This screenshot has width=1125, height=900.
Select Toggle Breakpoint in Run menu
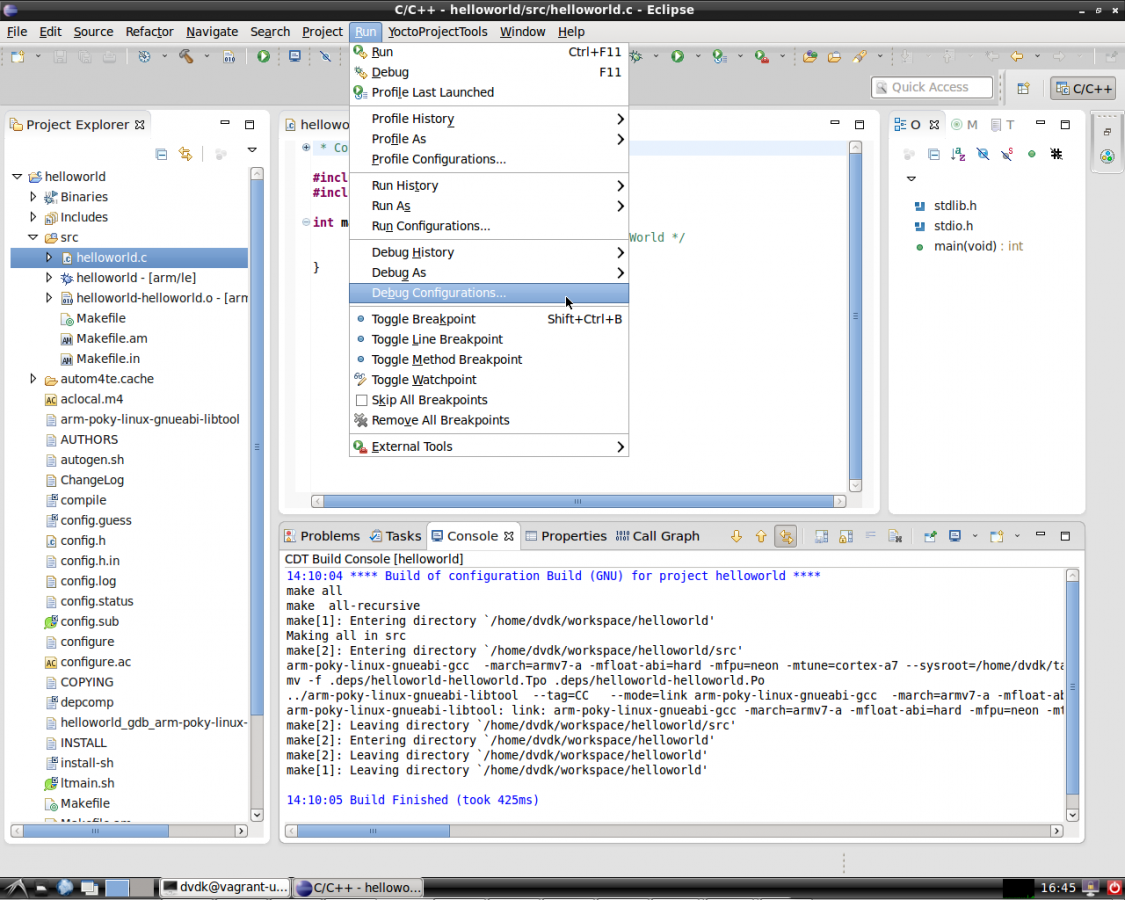423,319
